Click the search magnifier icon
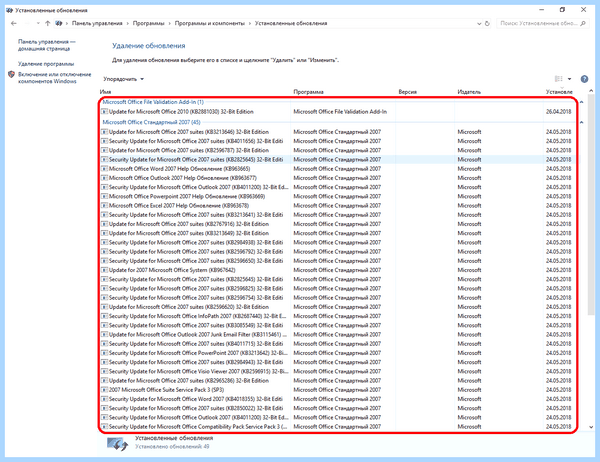Image resolution: width=600 pixels, height=462 pixels. click(x=583, y=23)
